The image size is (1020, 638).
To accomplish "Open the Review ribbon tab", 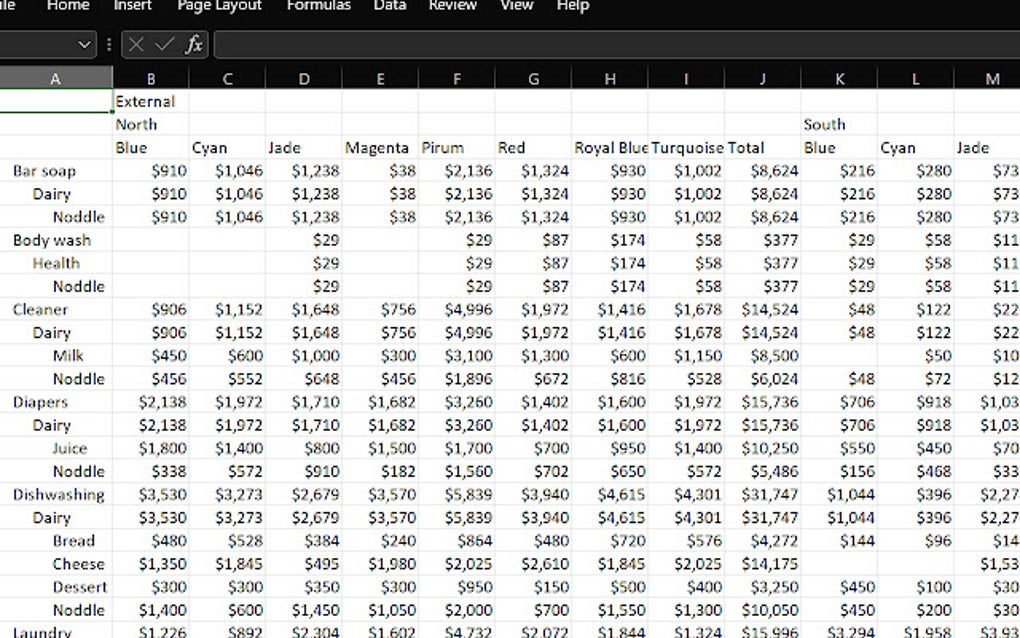I will (452, 6).
